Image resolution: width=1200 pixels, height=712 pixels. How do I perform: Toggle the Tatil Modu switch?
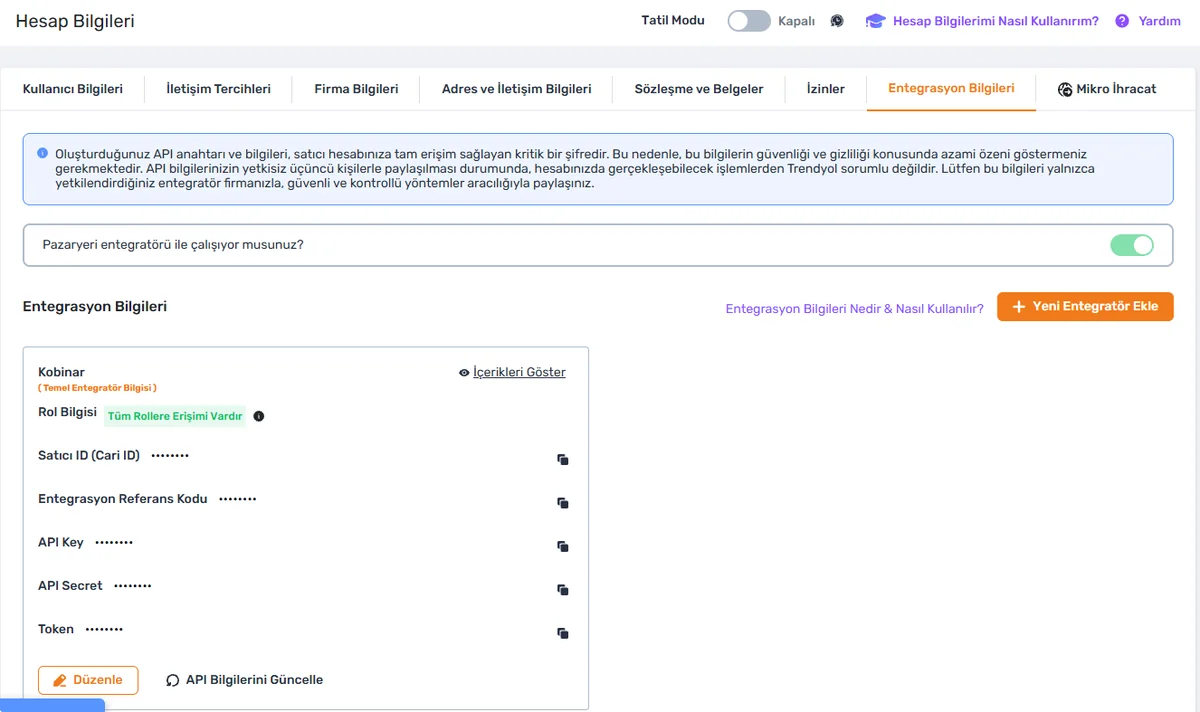coord(749,21)
